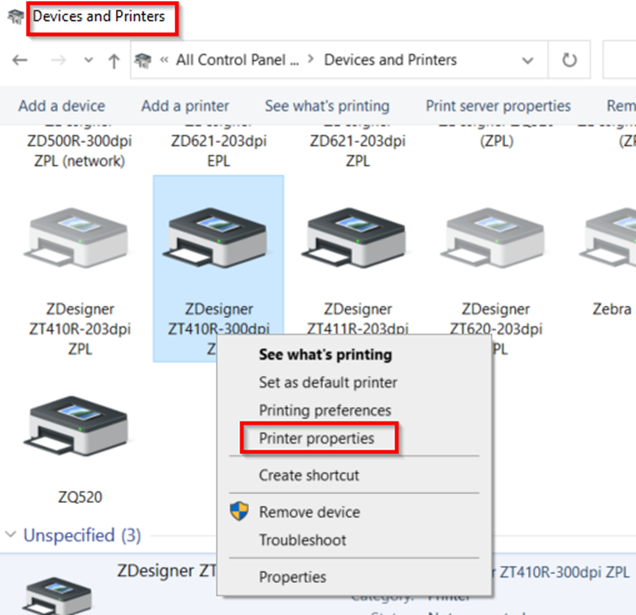The width and height of the screenshot is (636, 615).
Task: Click the breadcrumb chevron after All Control Panel
Action: (x=311, y=60)
